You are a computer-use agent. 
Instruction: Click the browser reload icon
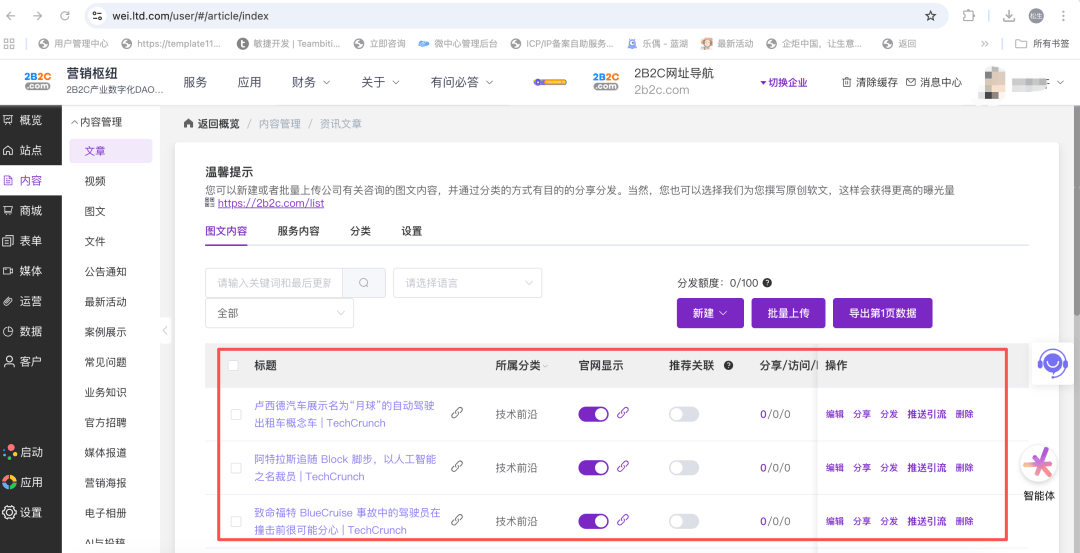tap(65, 16)
